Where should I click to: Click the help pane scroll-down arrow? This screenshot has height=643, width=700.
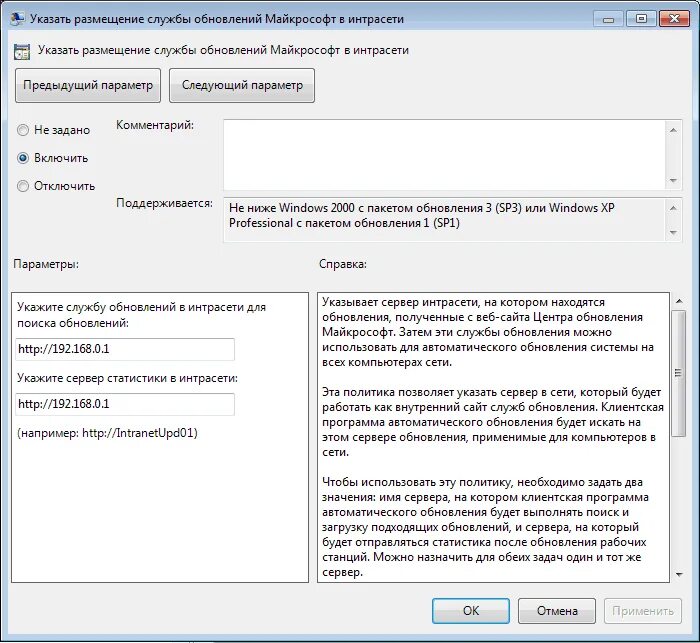[x=679, y=574]
